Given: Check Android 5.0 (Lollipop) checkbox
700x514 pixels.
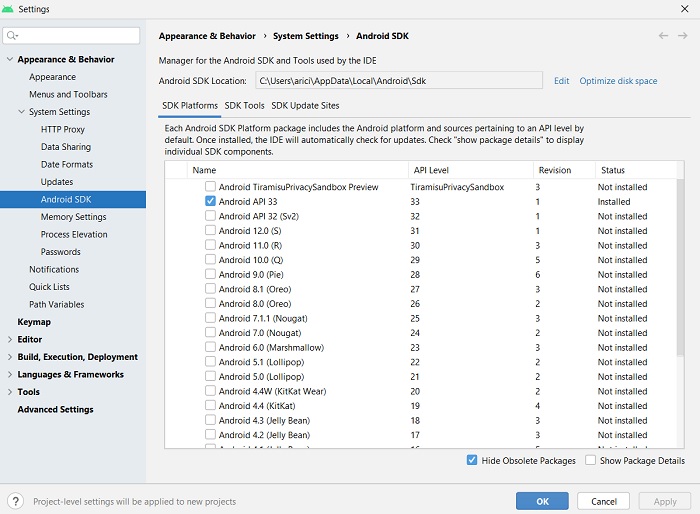Looking at the screenshot, I should [x=210, y=376].
